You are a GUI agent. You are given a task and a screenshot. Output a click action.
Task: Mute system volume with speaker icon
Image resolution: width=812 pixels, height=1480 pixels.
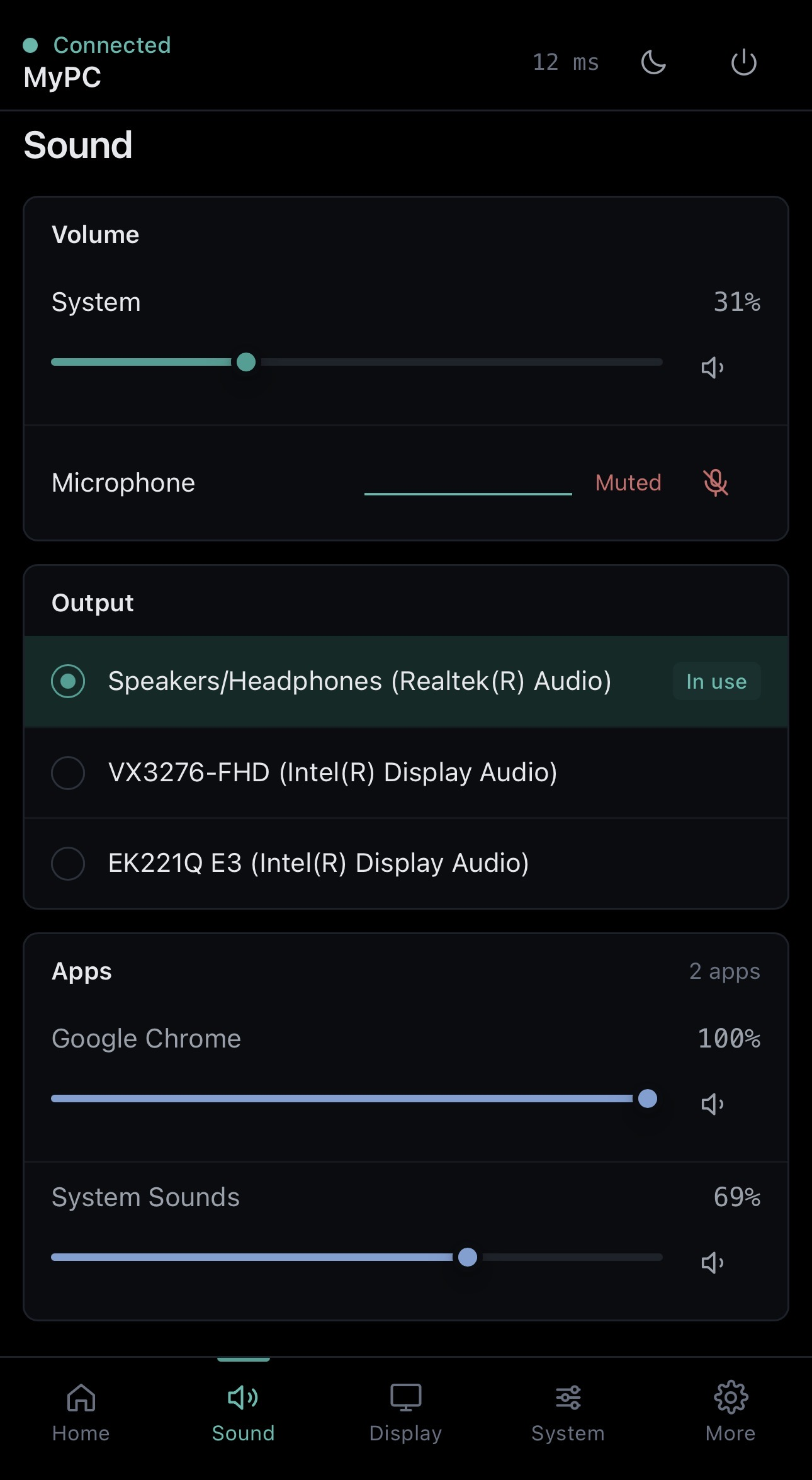[713, 368]
